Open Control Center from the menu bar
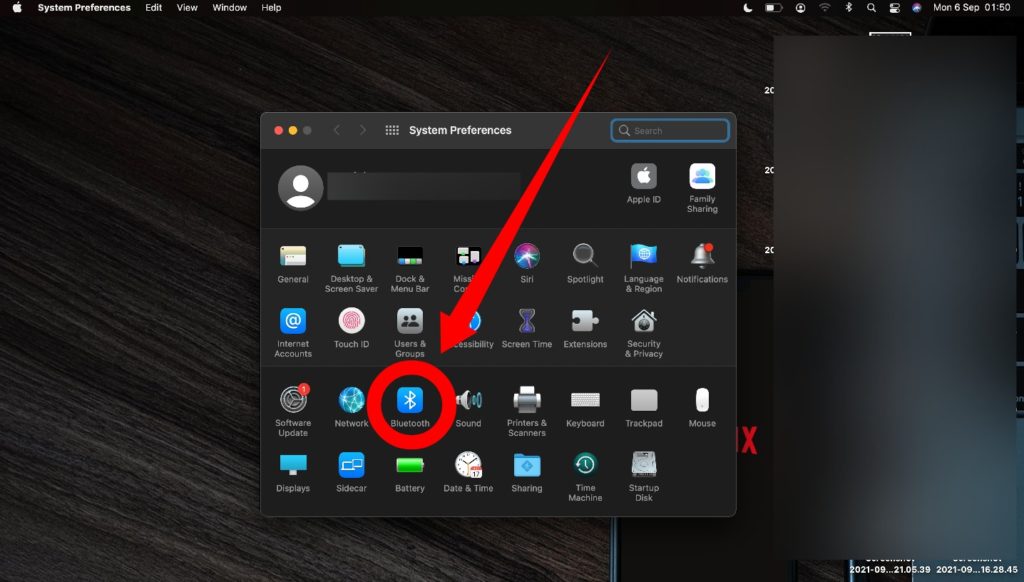1024x582 pixels. pos(894,8)
